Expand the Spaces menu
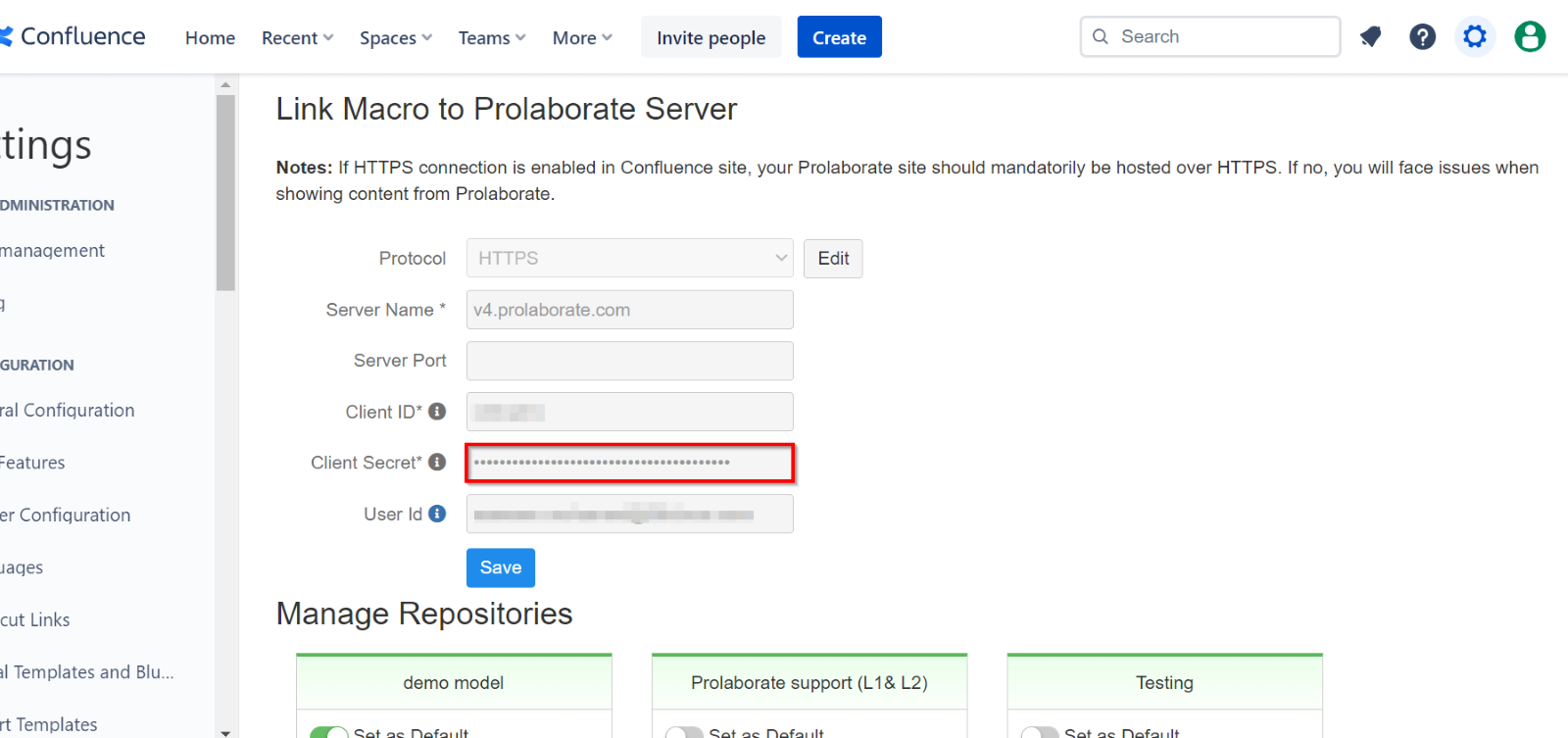1568x738 pixels. tap(396, 37)
